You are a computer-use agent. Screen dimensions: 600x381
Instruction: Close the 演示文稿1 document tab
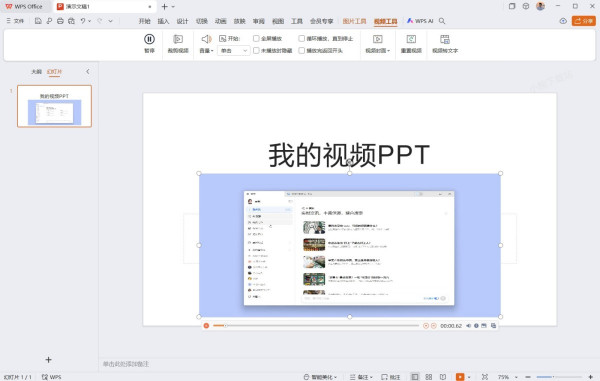tap(150, 7)
